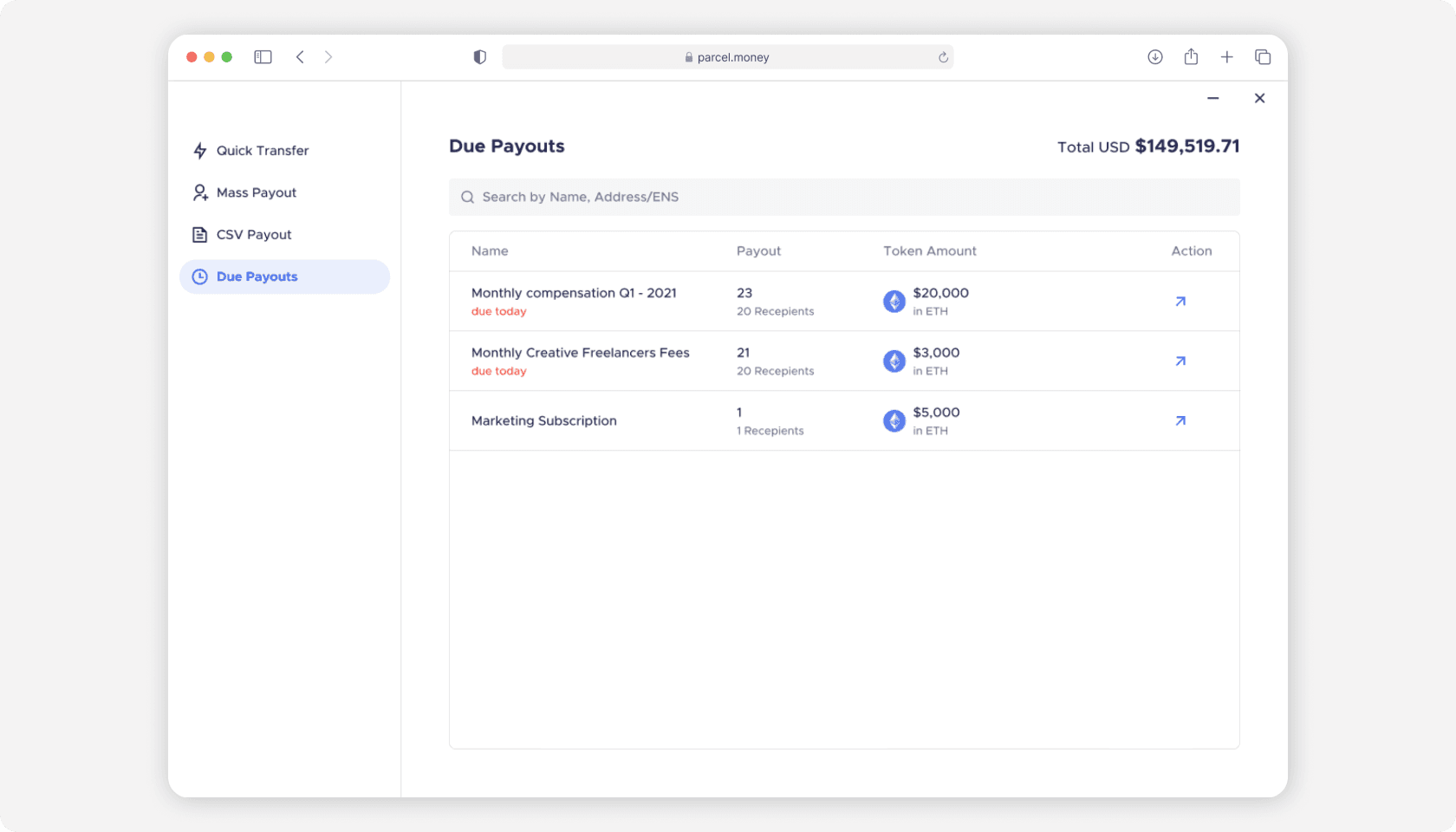Click the Payout column header
This screenshot has width=1456, height=832.
pos(758,251)
